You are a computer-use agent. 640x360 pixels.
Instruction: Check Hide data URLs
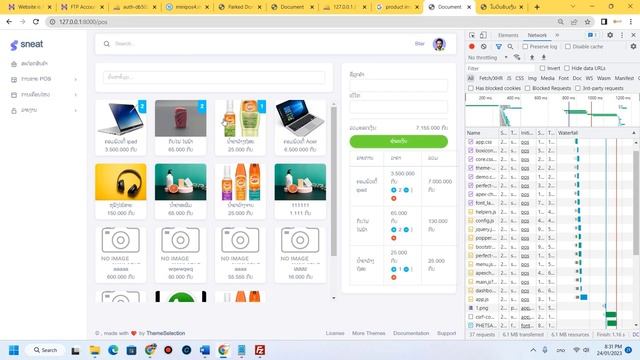(x=567, y=68)
